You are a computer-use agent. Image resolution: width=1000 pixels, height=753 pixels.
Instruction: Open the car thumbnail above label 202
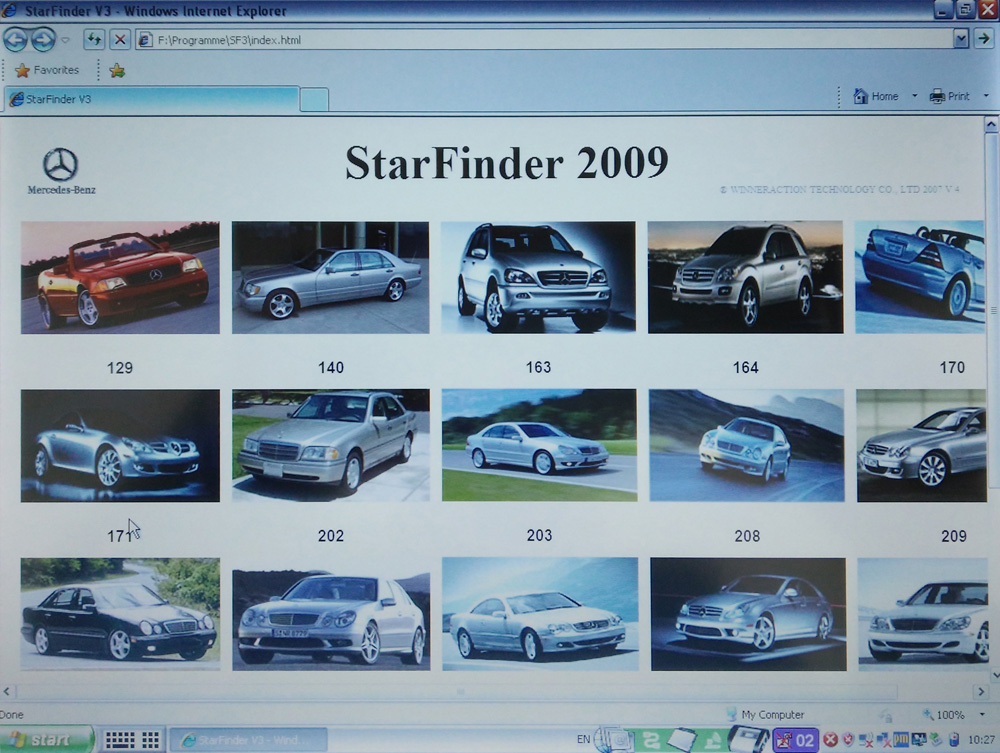(331, 446)
